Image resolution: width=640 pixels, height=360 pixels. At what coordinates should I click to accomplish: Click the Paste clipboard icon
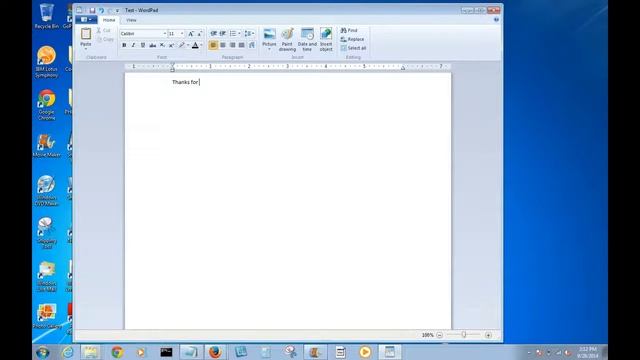coord(86,33)
